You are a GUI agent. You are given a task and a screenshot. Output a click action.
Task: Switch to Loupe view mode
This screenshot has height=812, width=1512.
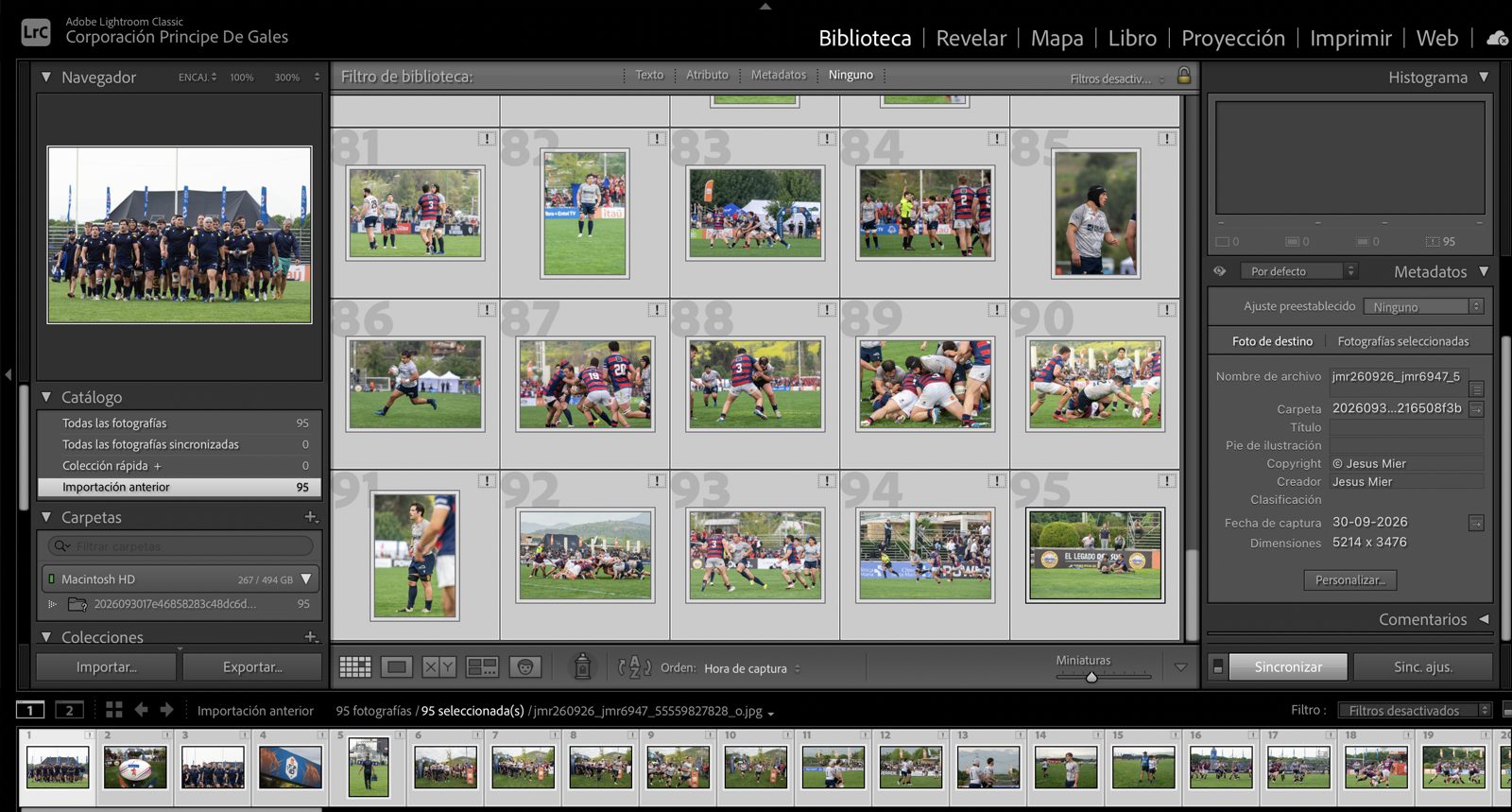(397, 667)
